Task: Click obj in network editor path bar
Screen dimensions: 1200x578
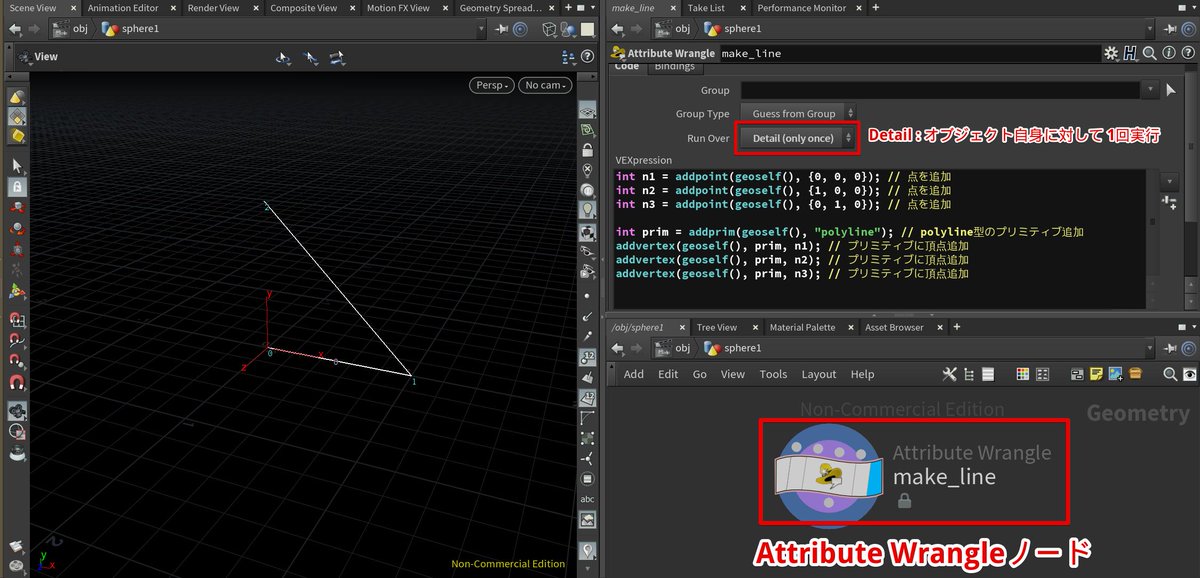Action: (x=682, y=348)
